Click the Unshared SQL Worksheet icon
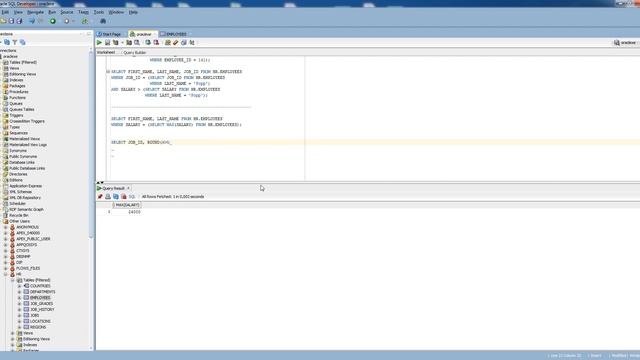 tap(168, 42)
